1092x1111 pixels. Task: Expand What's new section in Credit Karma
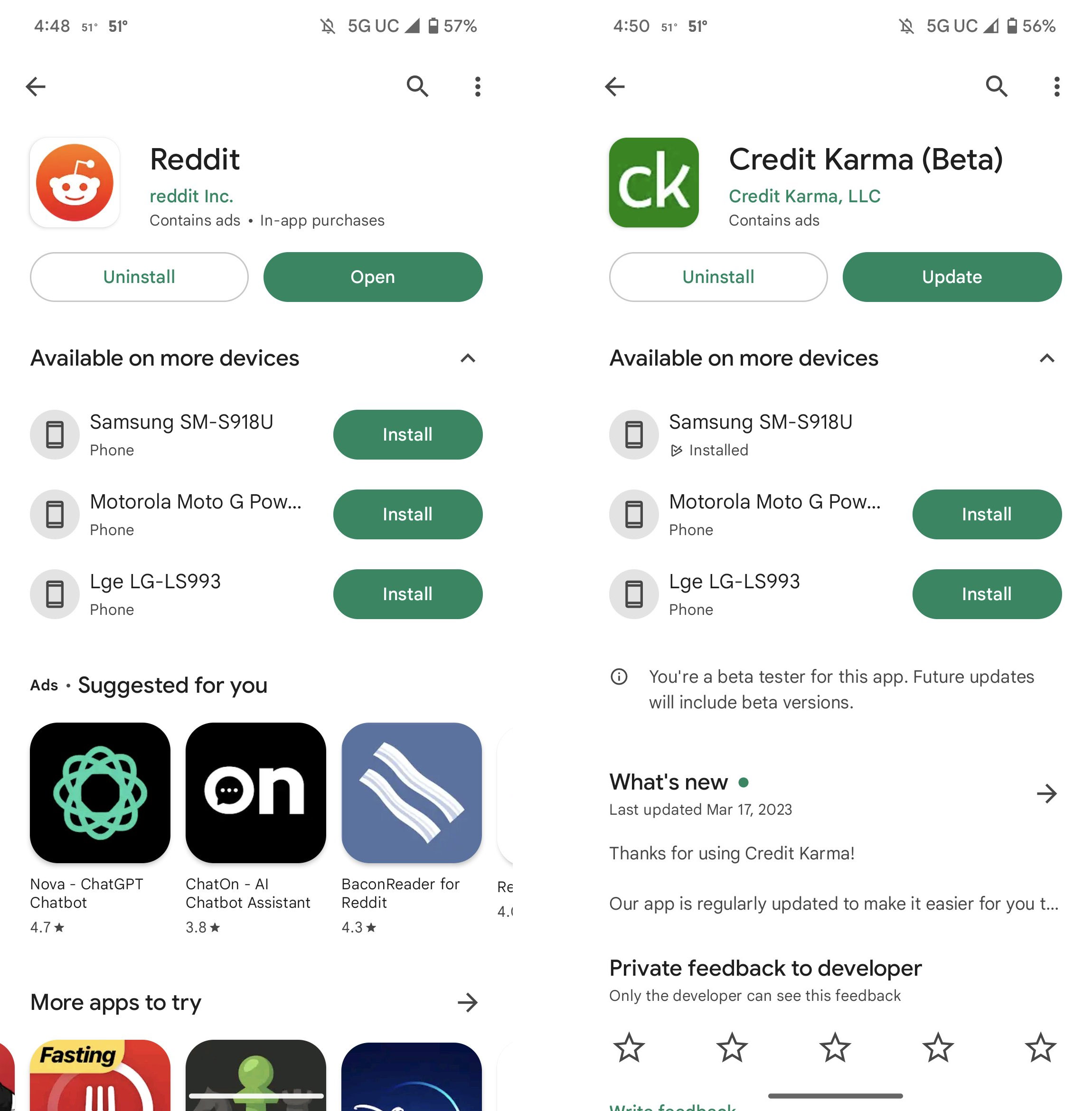click(x=1046, y=793)
